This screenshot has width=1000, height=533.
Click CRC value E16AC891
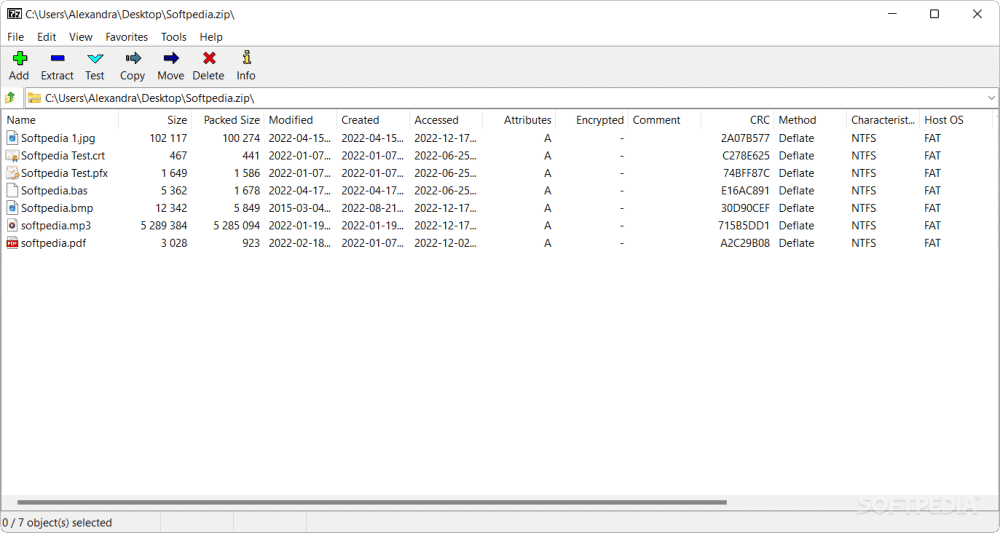coord(746,191)
